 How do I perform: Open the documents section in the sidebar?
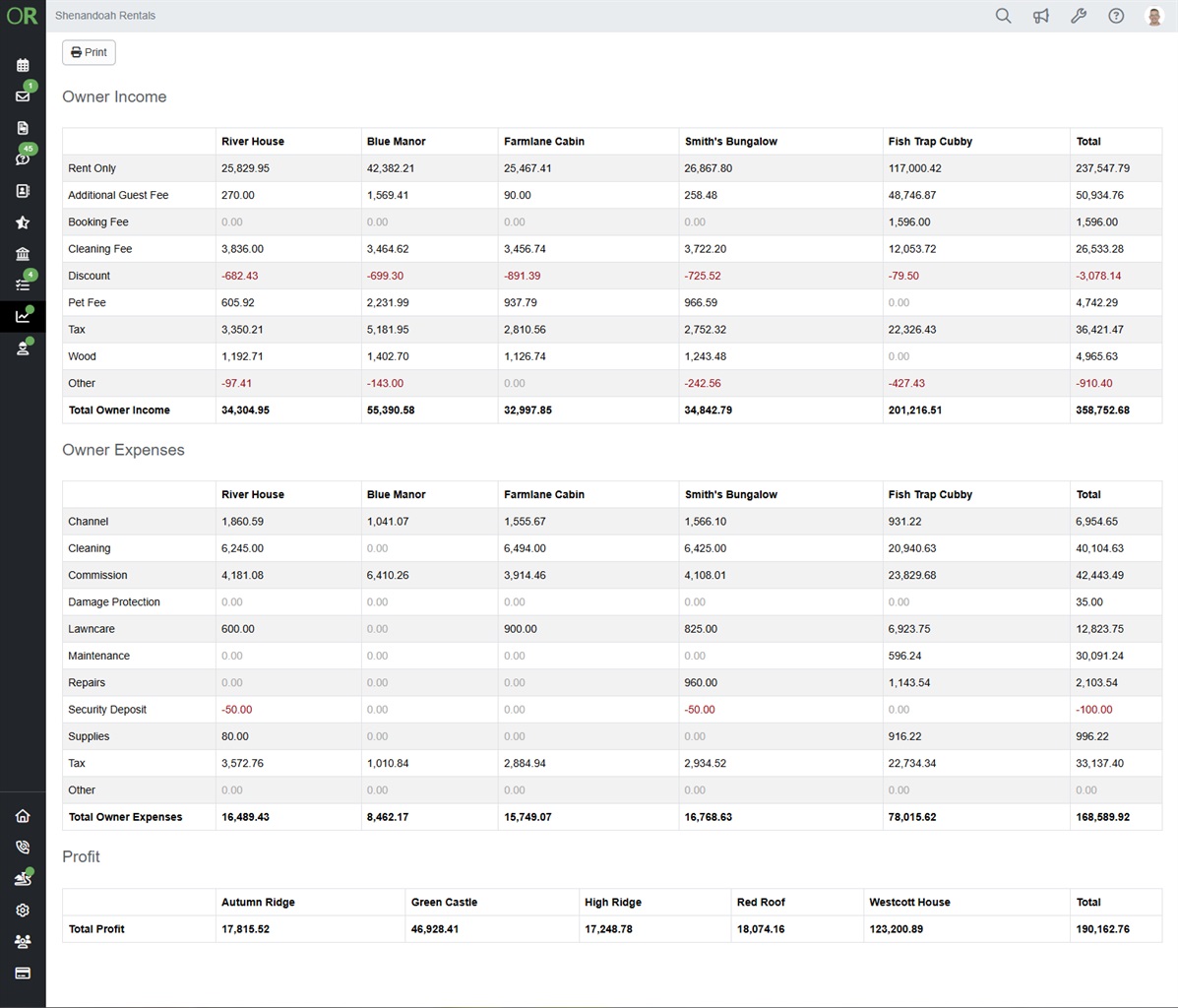click(x=23, y=127)
